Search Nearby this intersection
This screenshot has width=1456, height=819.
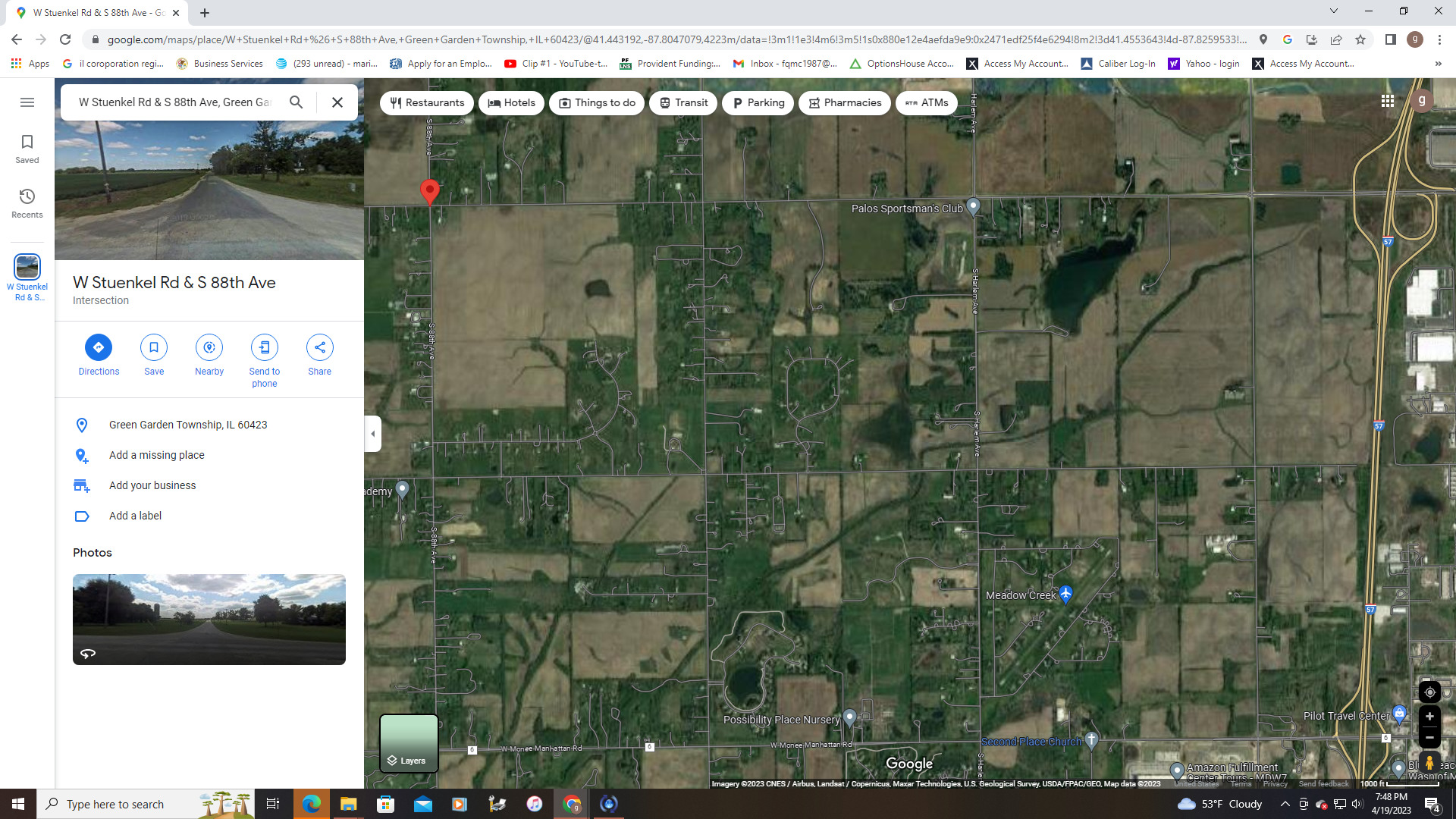point(209,355)
